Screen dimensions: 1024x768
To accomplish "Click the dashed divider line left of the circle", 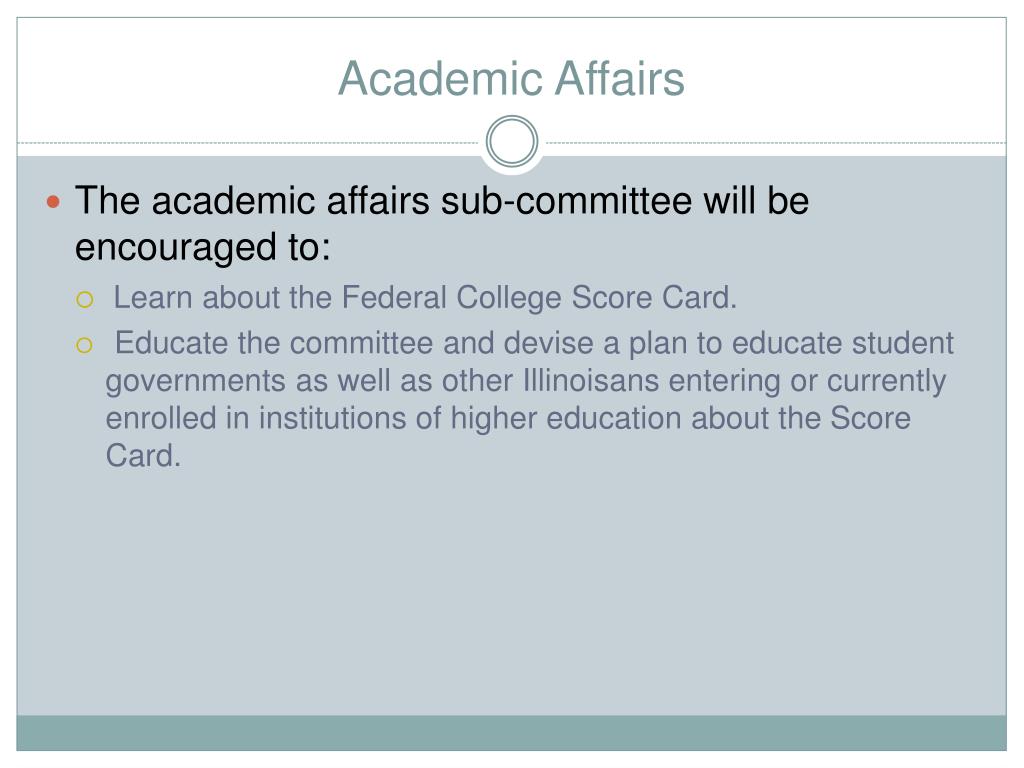I will pos(248,142).
